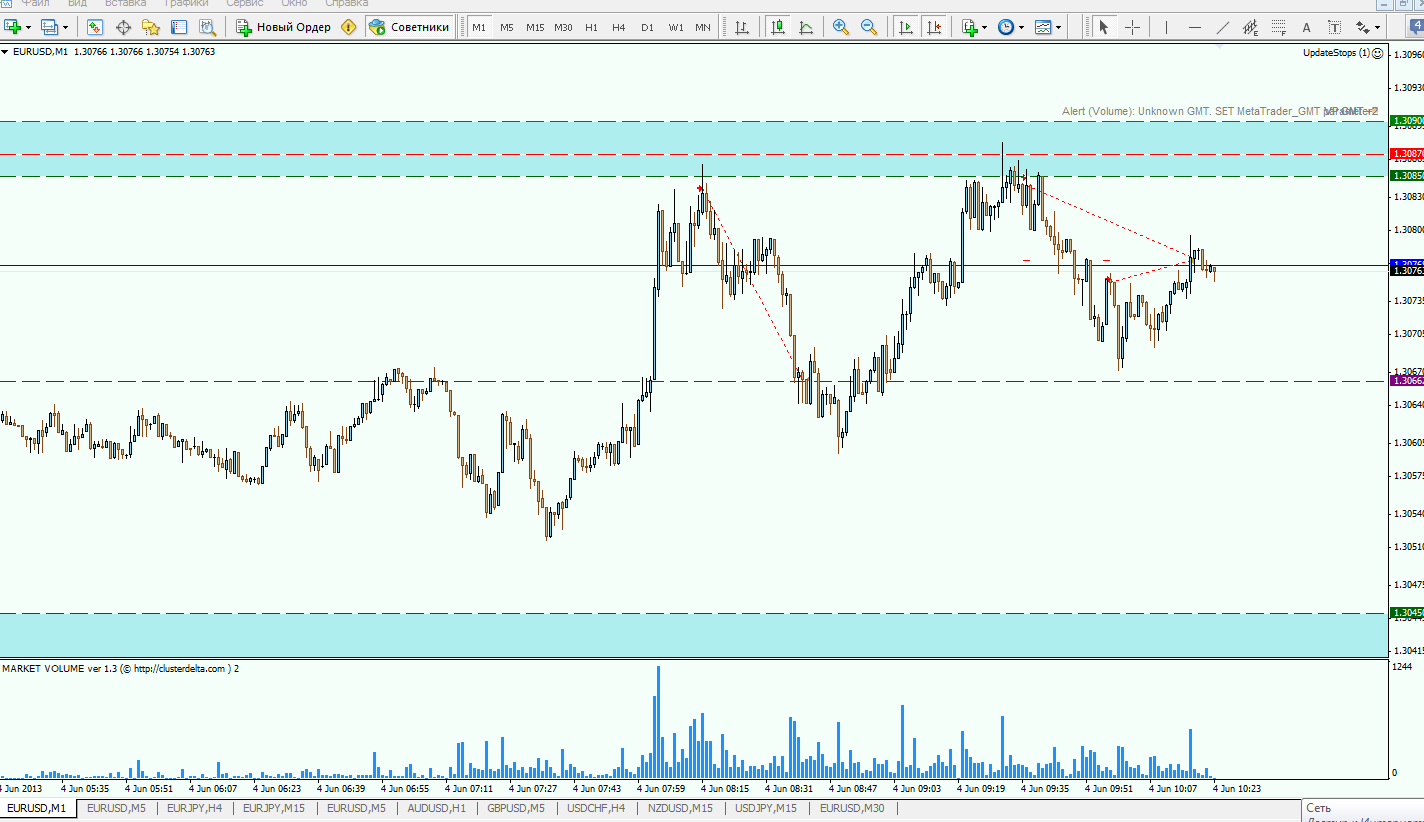Screen dimensions: 1424x822
Task: Click the red 1.3087 price level label
Action: [x=1406, y=154]
